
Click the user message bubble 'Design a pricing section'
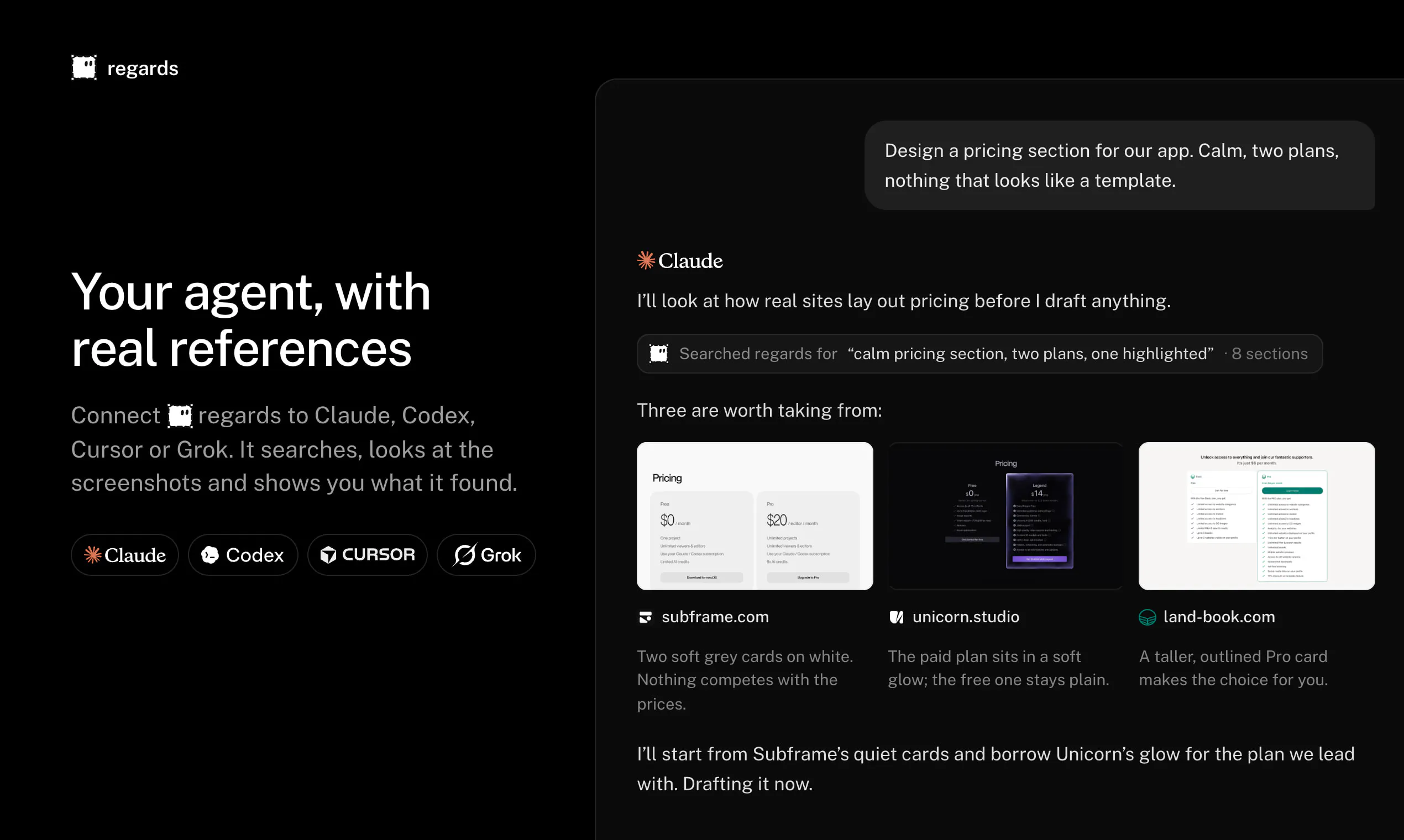click(1119, 165)
